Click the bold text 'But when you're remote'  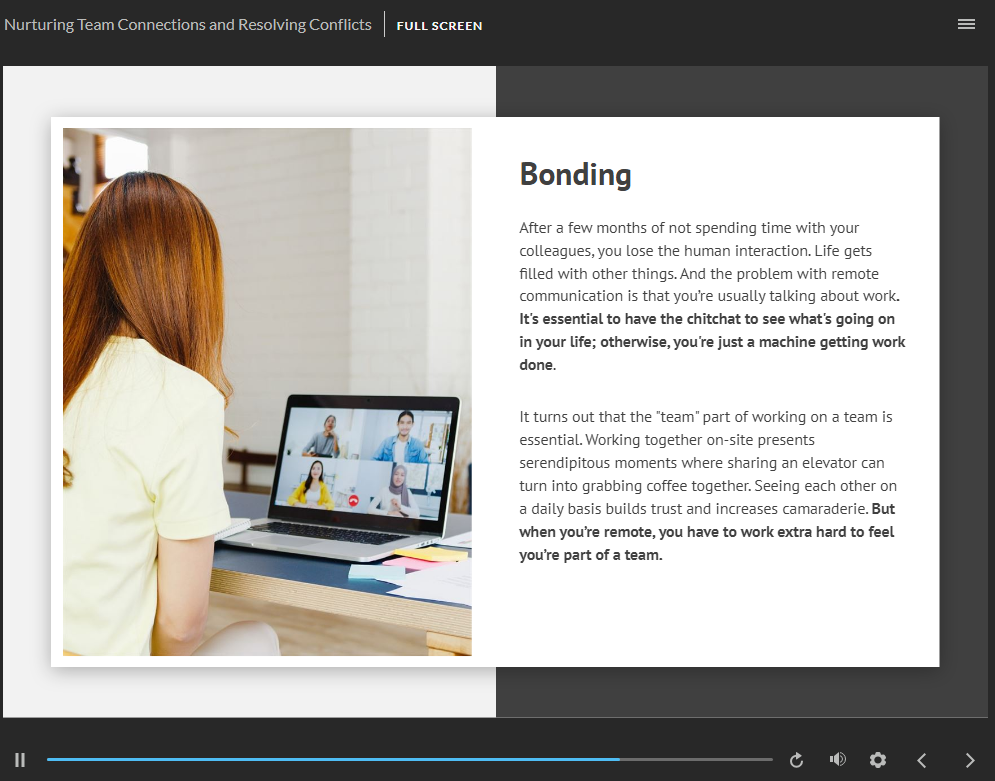click(x=706, y=532)
